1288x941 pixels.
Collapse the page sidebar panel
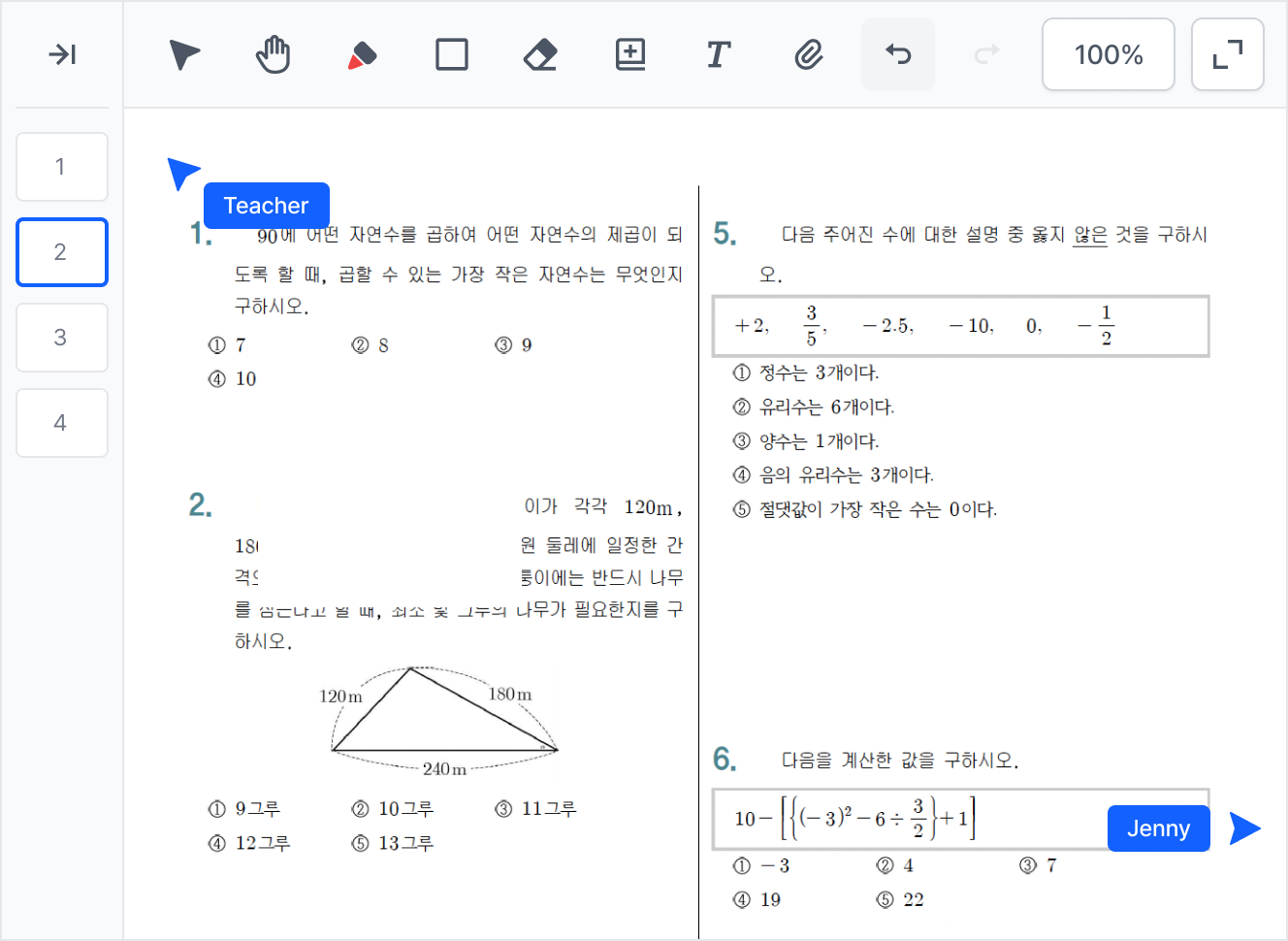tap(62, 54)
